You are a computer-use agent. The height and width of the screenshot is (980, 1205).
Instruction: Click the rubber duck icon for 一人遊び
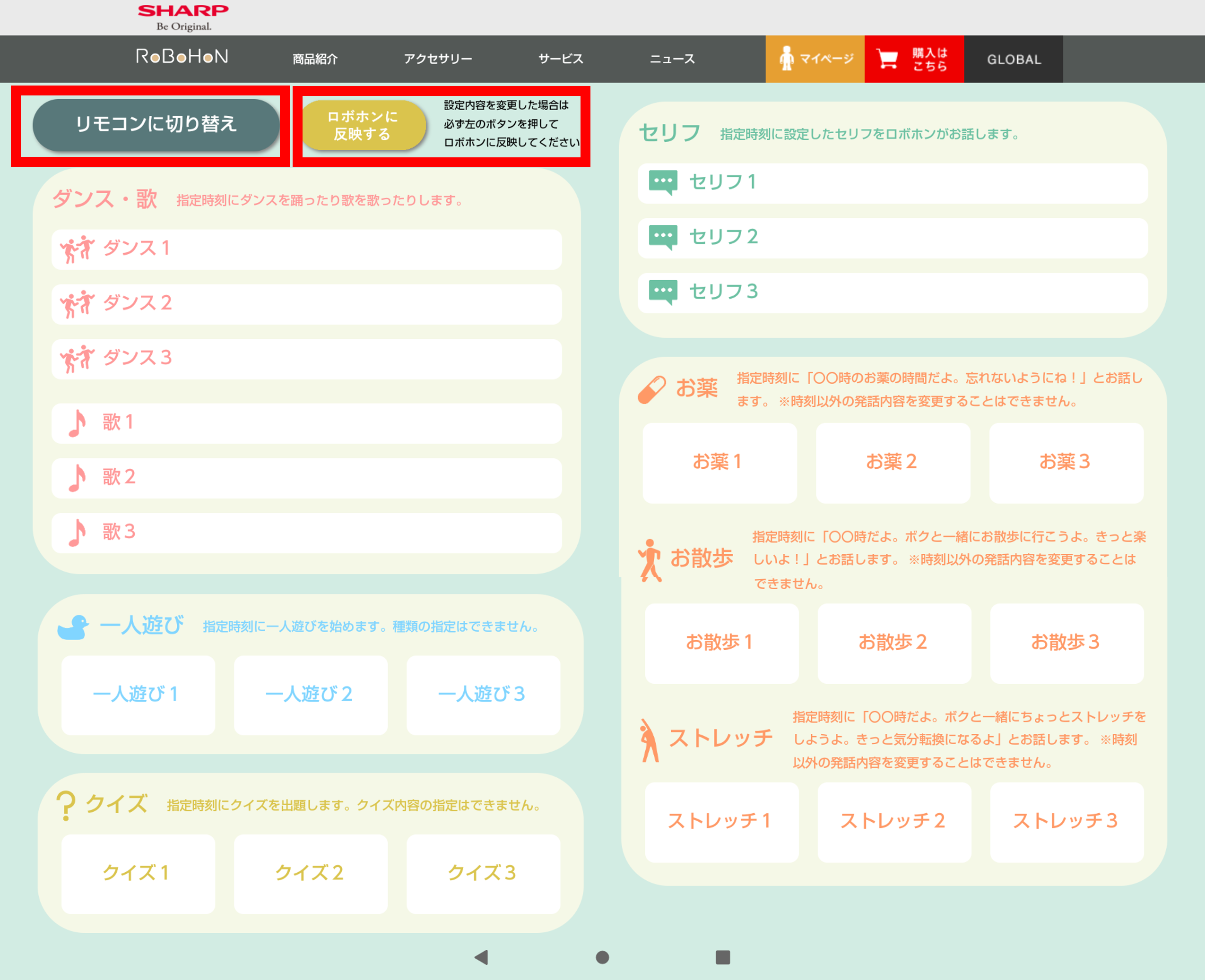click(73, 627)
